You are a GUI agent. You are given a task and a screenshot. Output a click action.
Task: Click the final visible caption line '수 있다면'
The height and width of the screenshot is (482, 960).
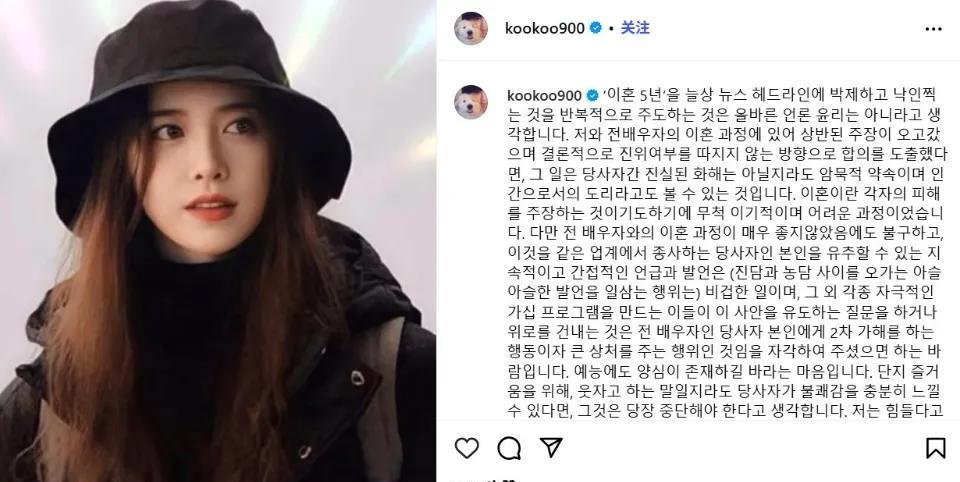pos(725,410)
